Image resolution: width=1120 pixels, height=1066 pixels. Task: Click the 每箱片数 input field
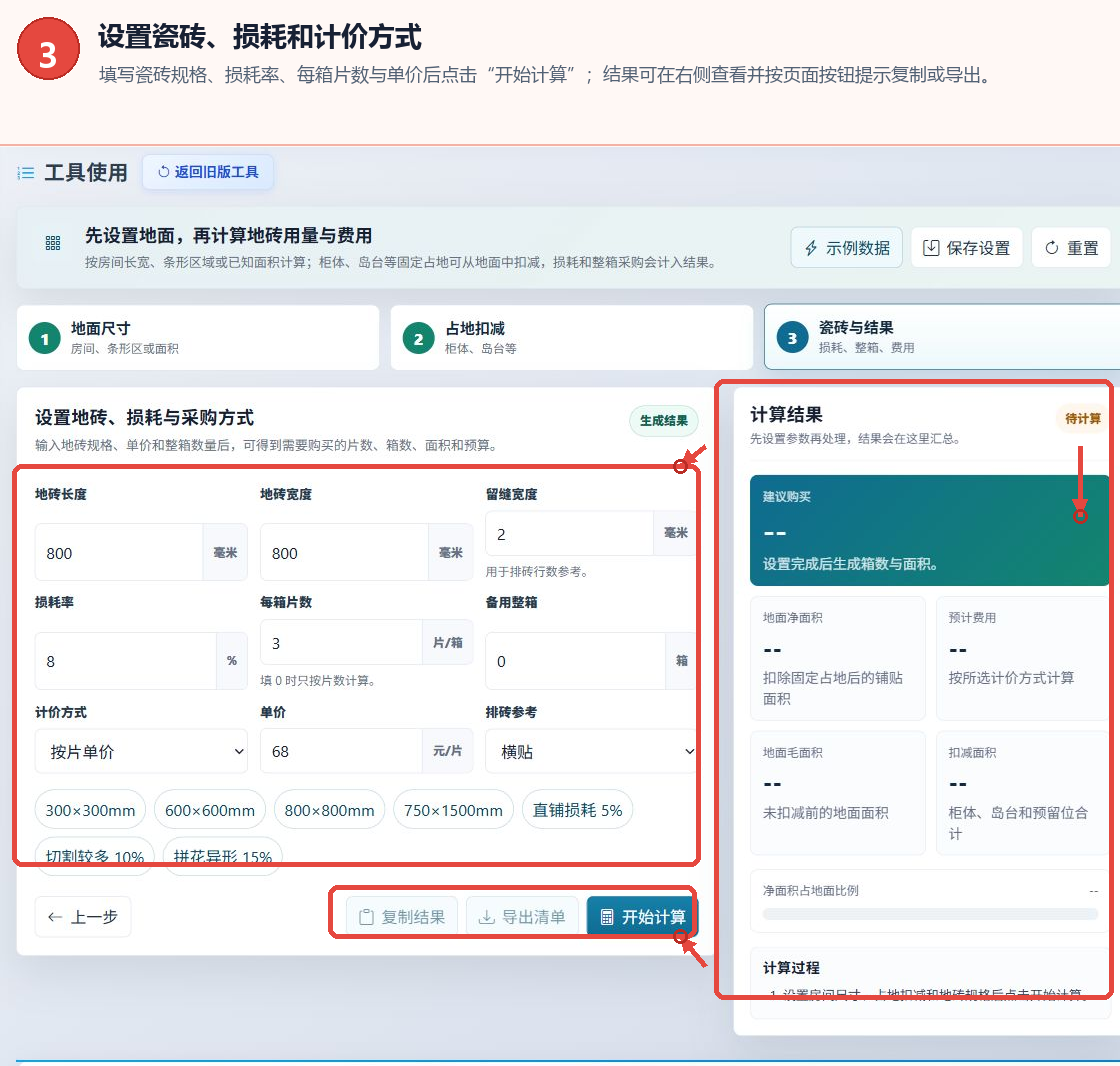(x=341, y=642)
